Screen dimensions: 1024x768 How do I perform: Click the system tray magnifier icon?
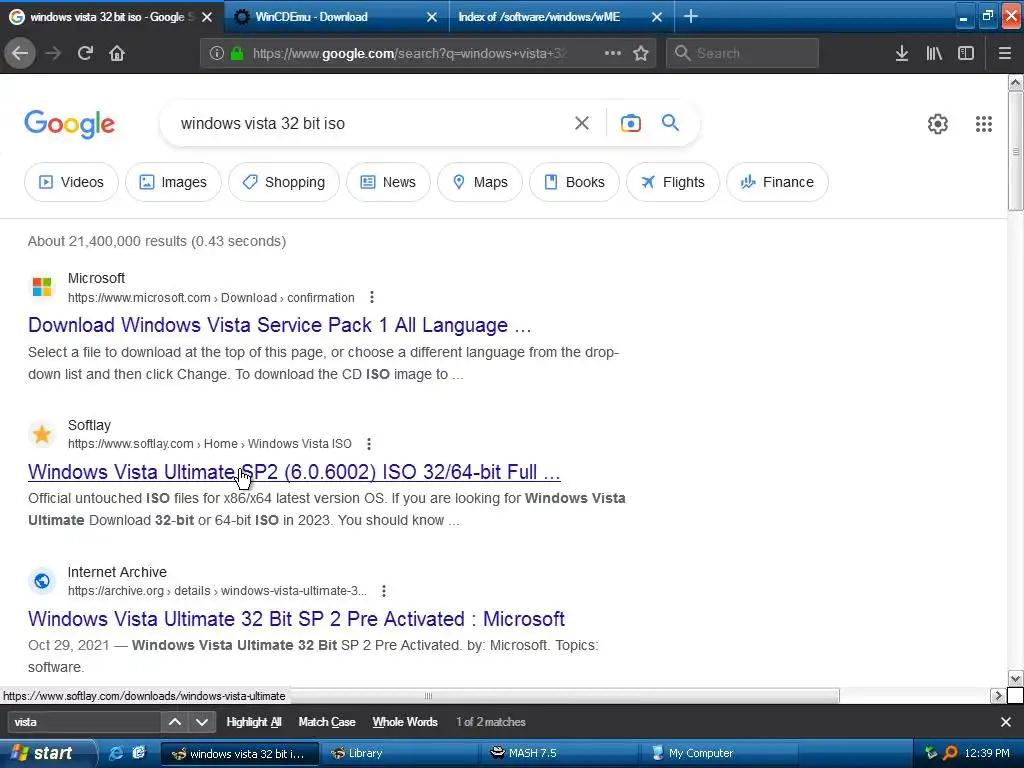click(x=950, y=753)
